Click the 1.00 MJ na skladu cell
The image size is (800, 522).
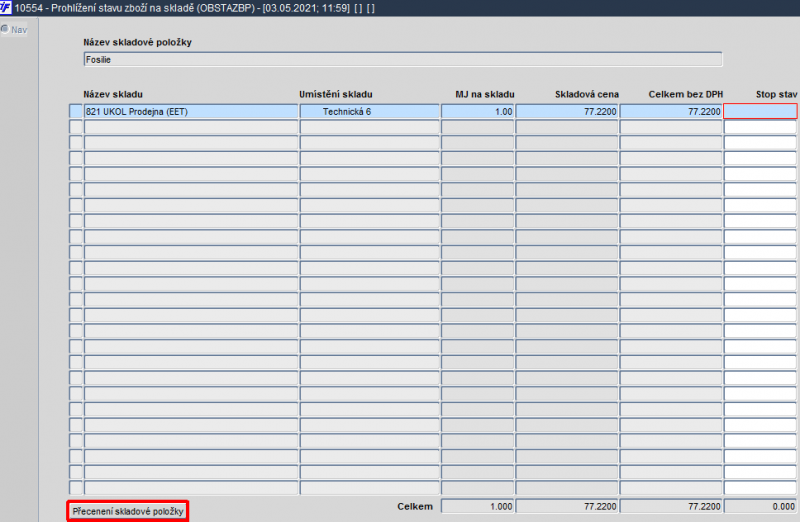point(478,111)
